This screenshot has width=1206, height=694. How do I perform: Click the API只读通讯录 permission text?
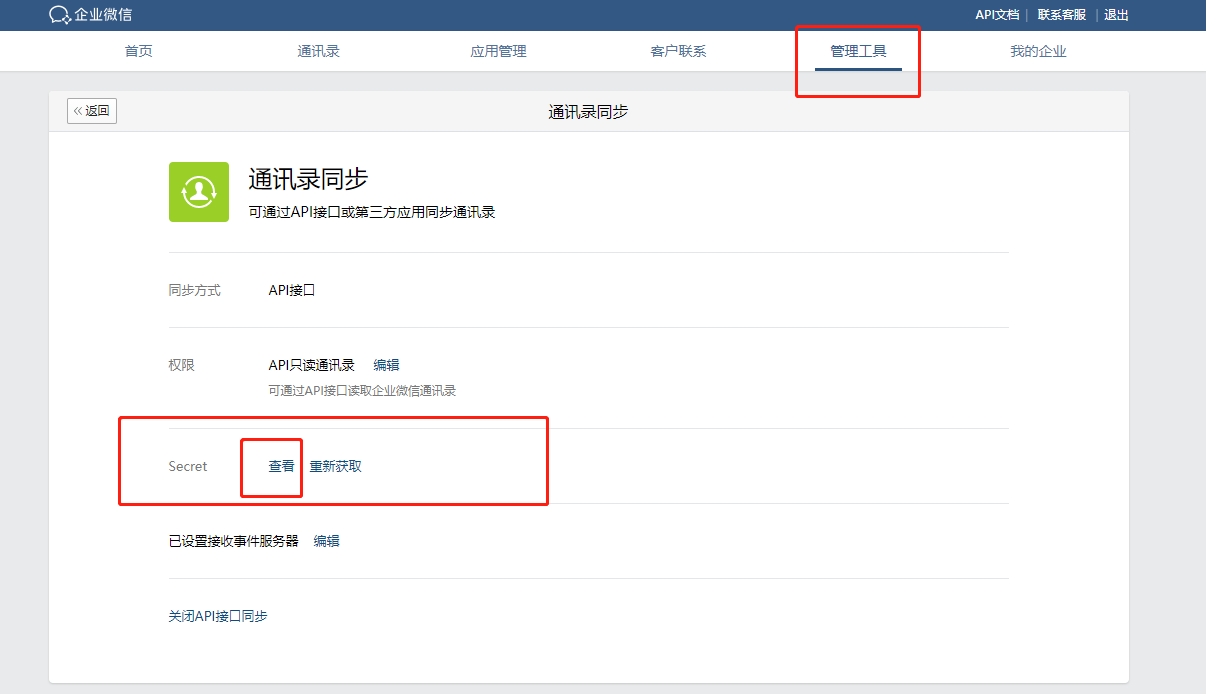tap(311, 365)
